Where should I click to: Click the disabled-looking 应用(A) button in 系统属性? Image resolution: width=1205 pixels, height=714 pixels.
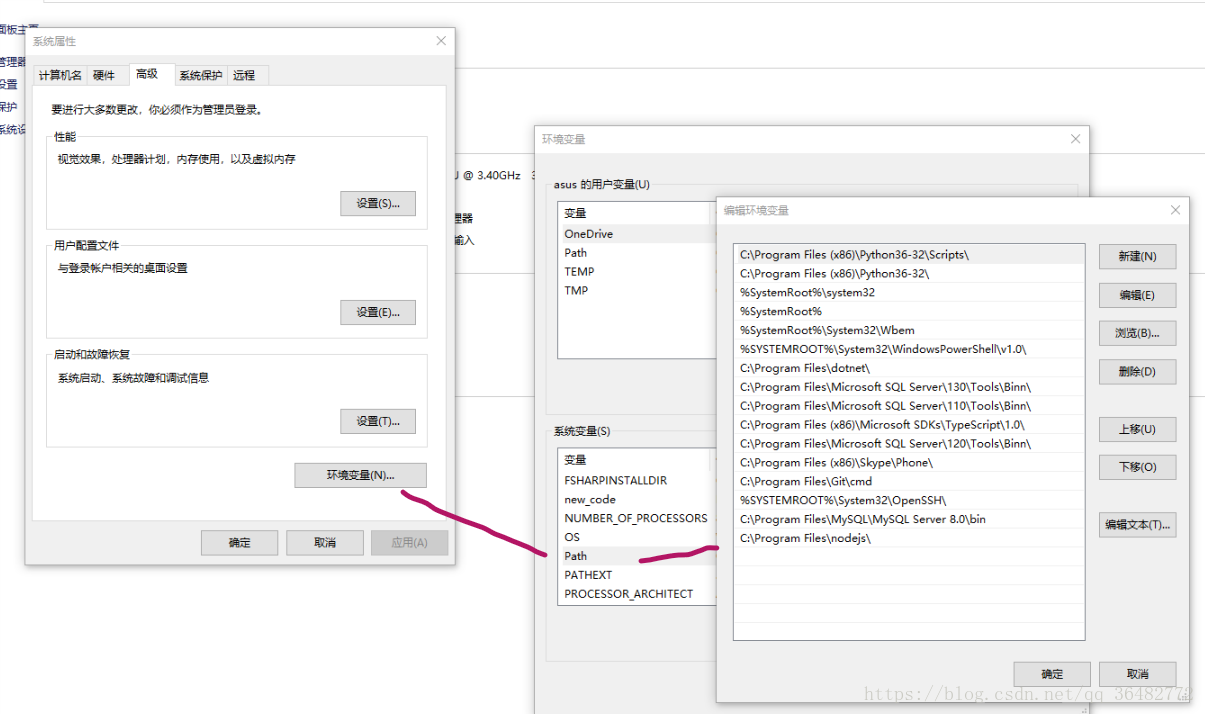(410, 542)
